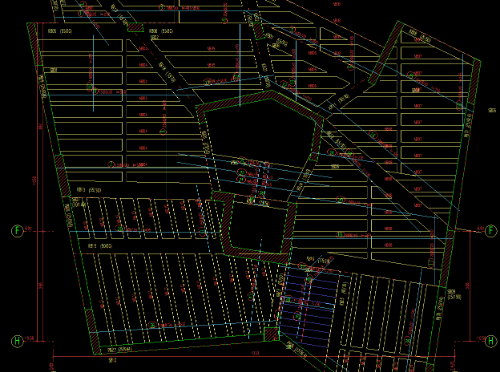The width and height of the screenshot is (500, 372).
Task: Select the hatched left wall segment above grid line F
Action: tap(63, 175)
